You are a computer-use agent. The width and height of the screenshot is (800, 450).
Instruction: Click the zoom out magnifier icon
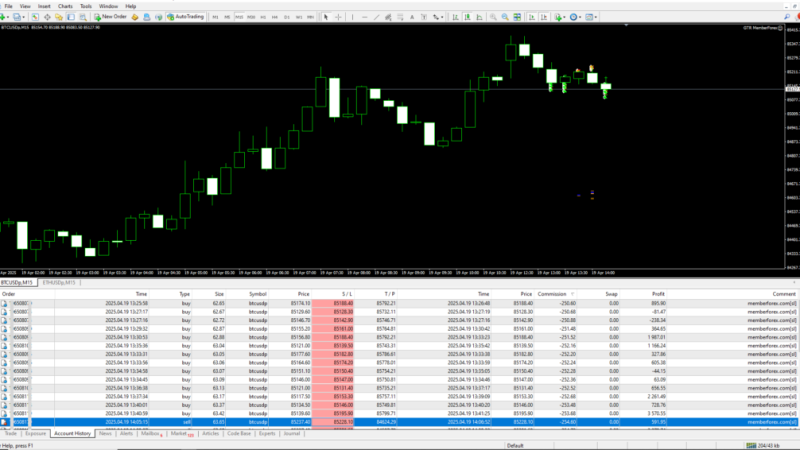pos(505,17)
